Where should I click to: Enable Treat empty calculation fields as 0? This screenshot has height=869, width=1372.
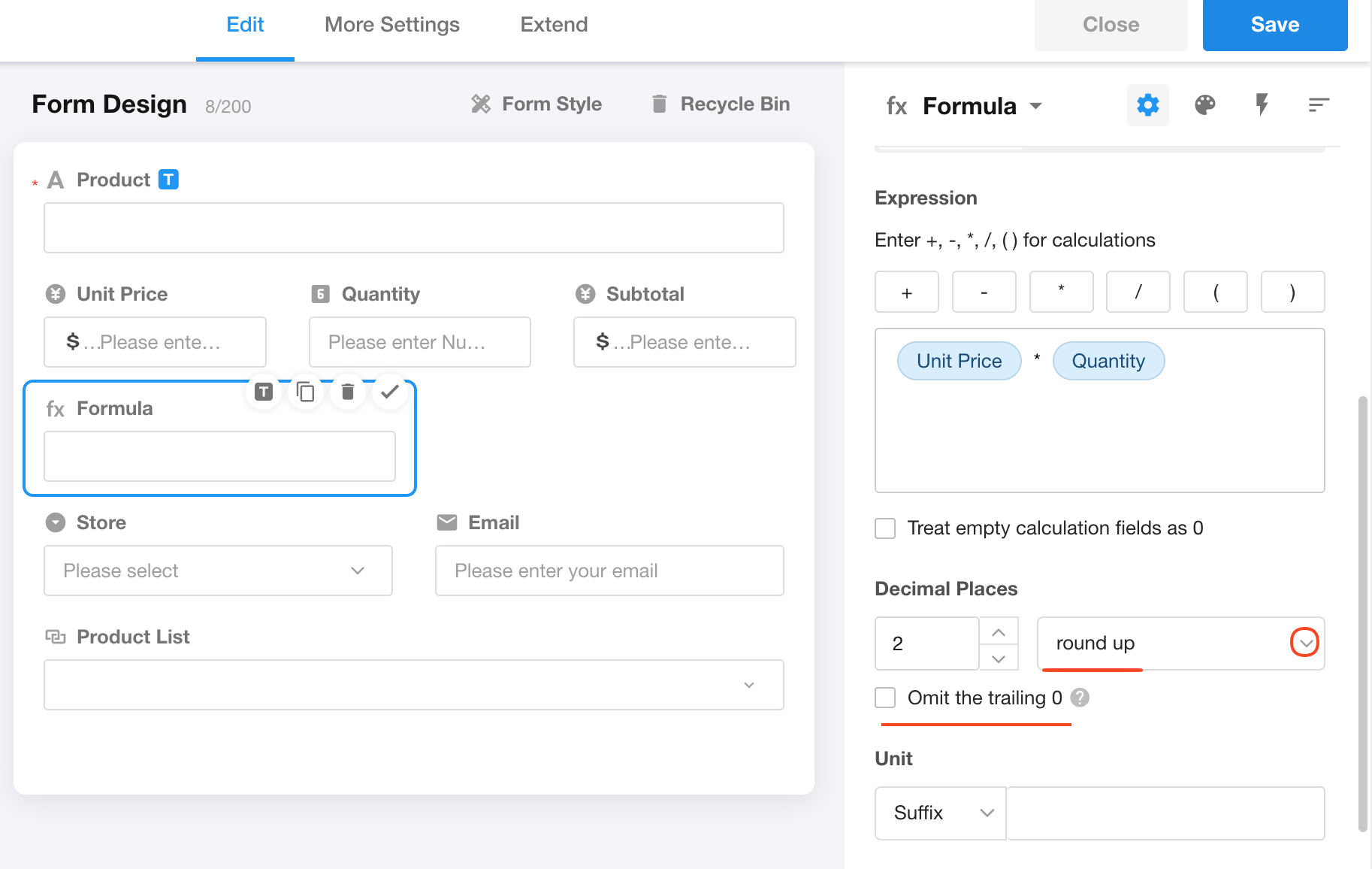point(885,528)
